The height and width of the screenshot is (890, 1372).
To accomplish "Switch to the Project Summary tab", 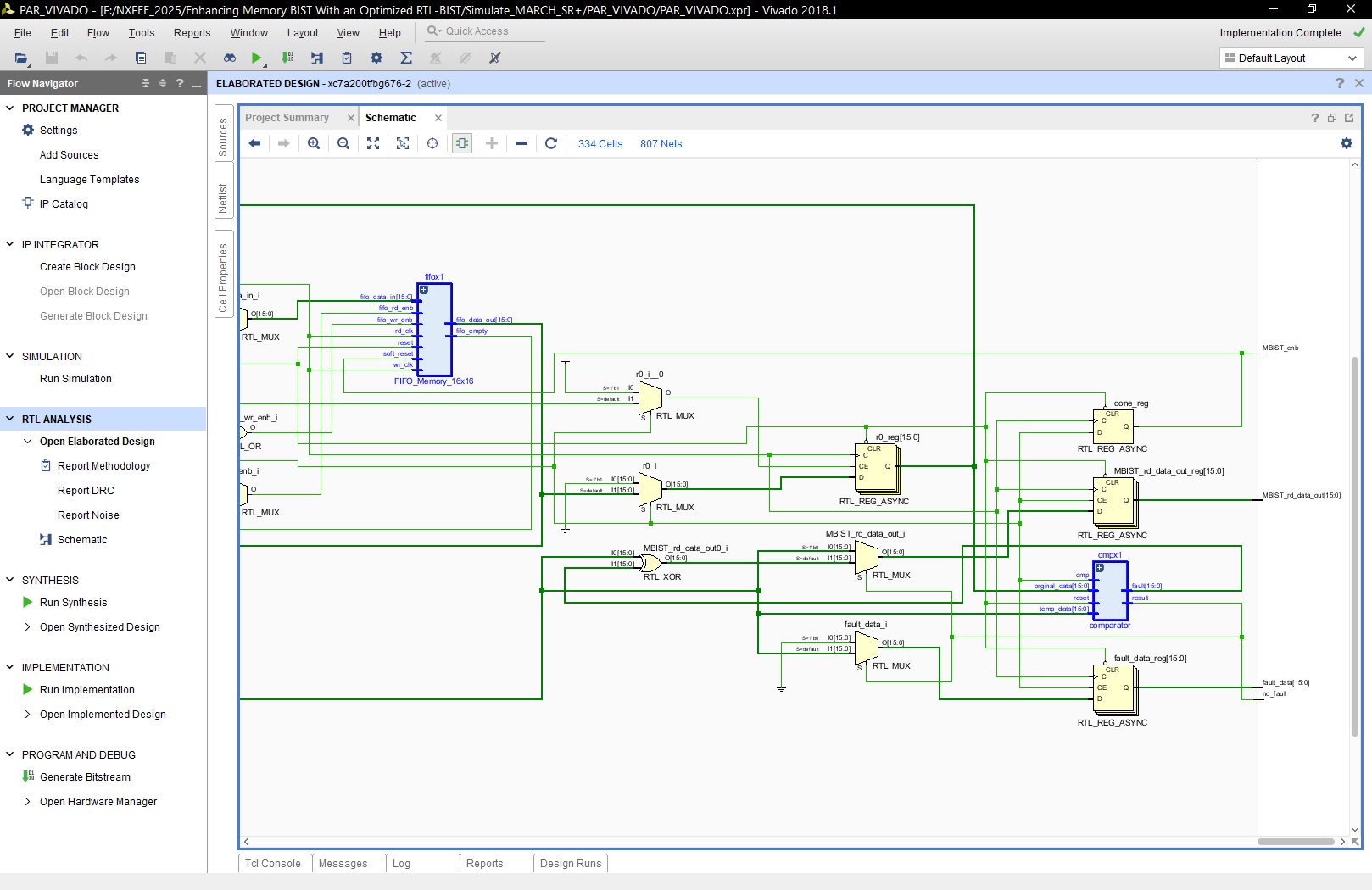I will pos(287,118).
